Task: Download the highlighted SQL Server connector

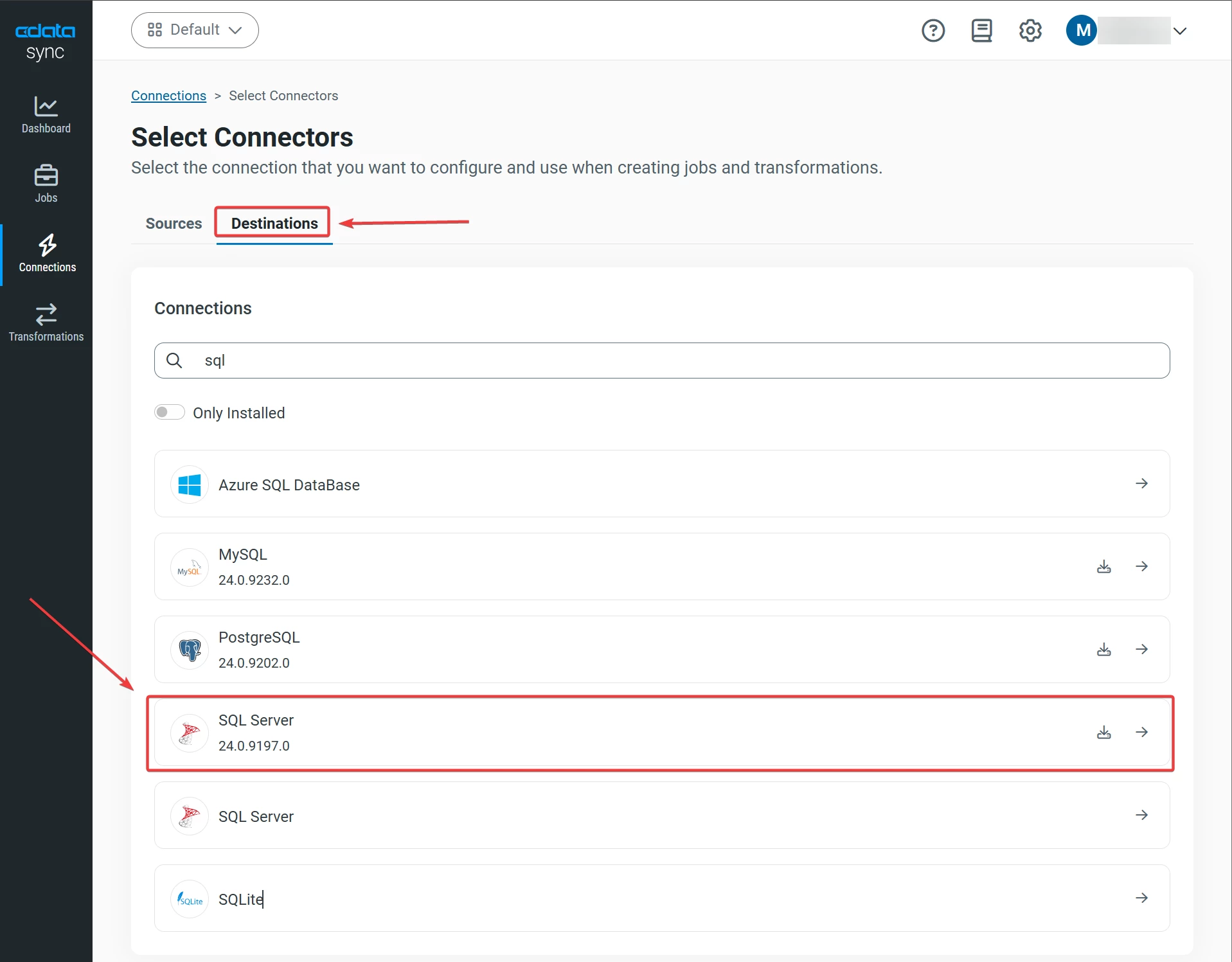Action: click(x=1104, y=732)
